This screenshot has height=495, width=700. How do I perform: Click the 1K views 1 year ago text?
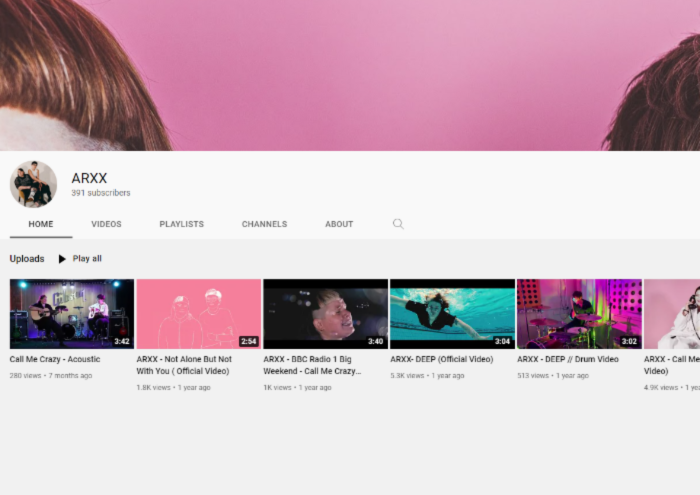point(297,387)
